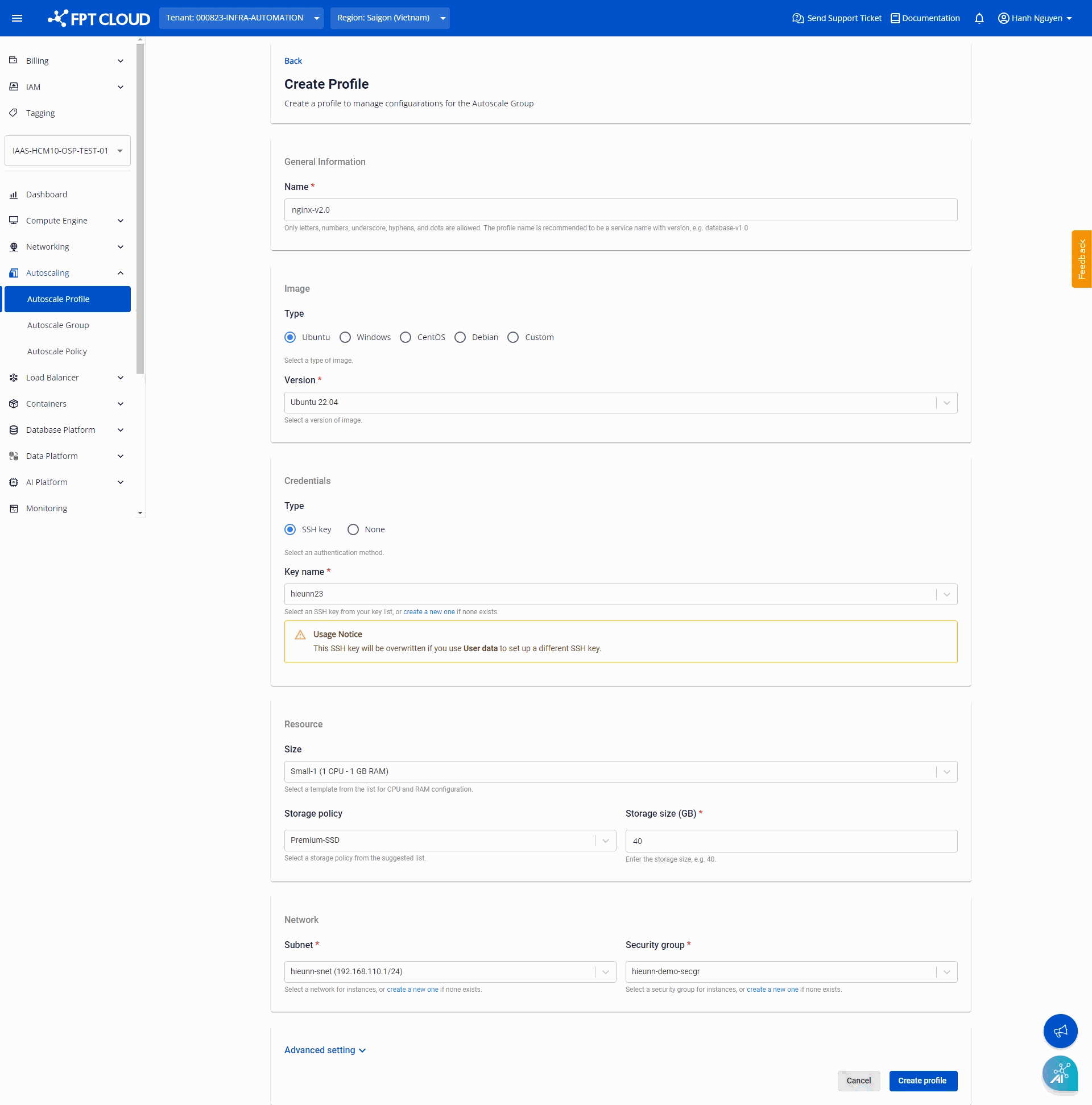The height and width of the screenshot is (1105, 1092).
Task: Open the Feedback side tab
Action: pyautogui.click(x=1081, y=259)
